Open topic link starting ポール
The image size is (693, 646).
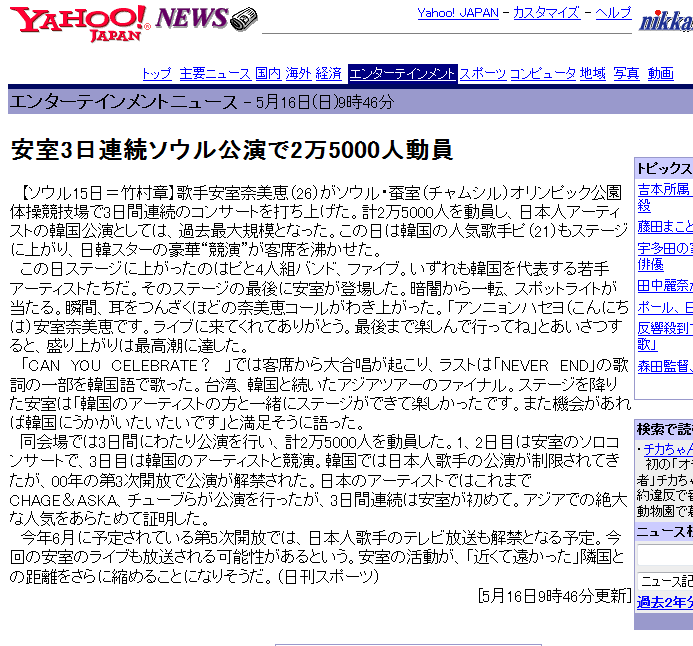click(665, 308)
